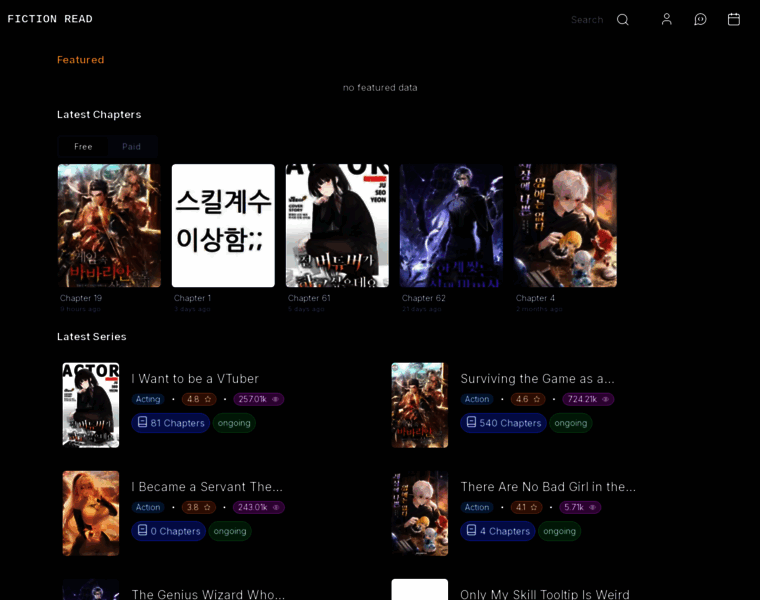Viewport: 760px width, 600px height.
Task: Click the Action tag on Surviving the Game
Action: pyautogui.click(x=477, y=399)
